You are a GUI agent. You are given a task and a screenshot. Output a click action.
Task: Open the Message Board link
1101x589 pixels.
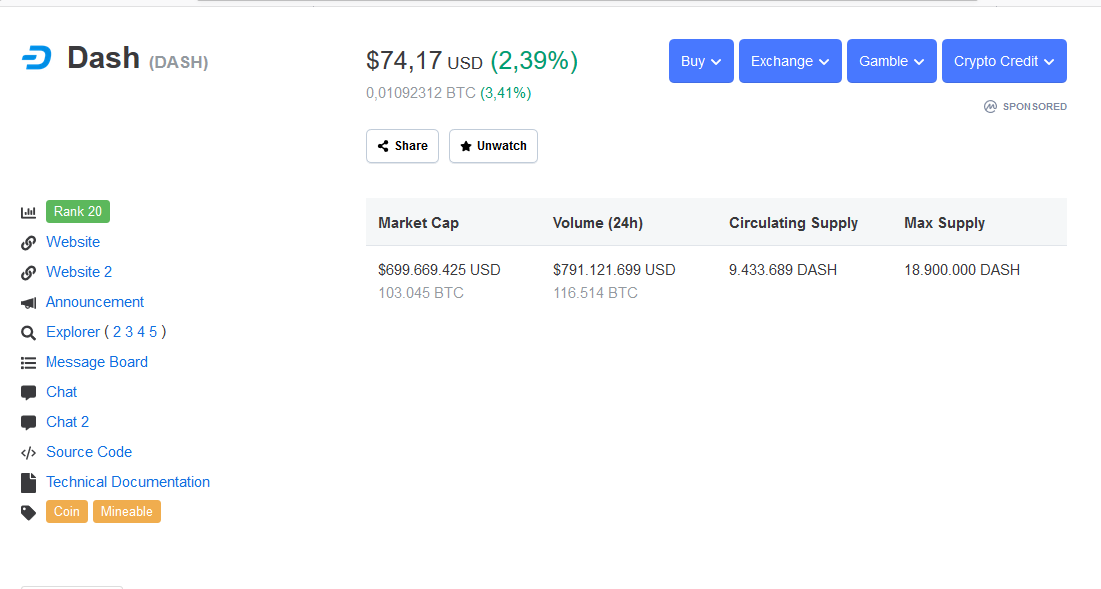tap(97, 362)
